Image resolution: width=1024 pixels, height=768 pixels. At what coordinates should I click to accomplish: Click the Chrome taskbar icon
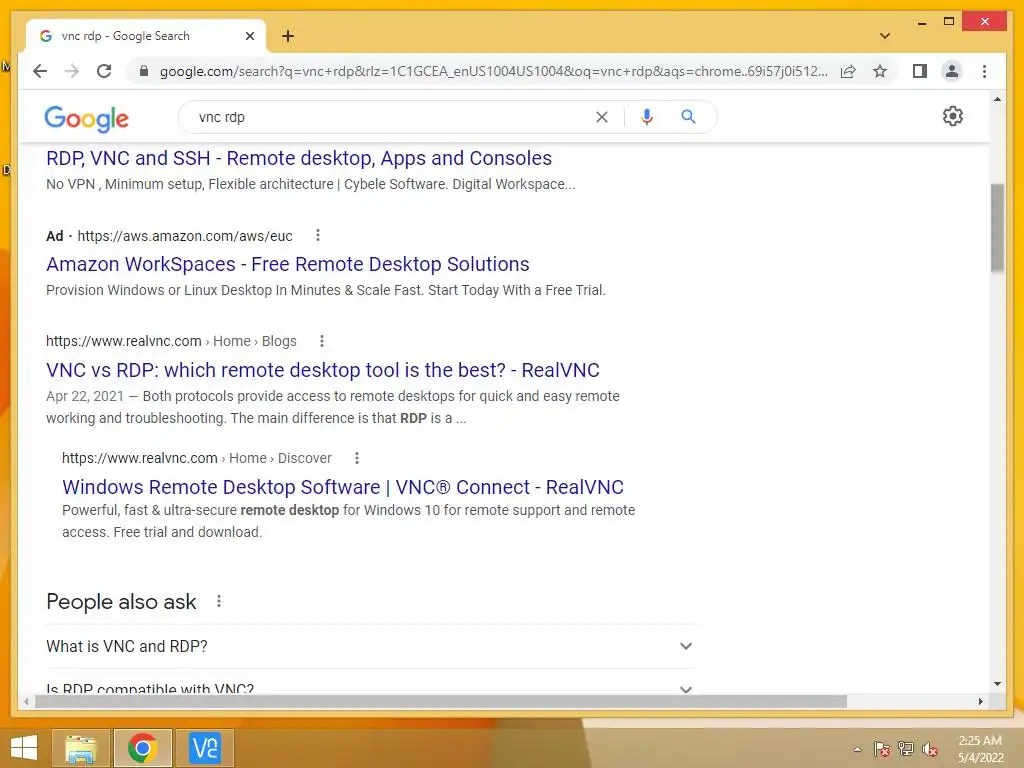tap(142, 748)
